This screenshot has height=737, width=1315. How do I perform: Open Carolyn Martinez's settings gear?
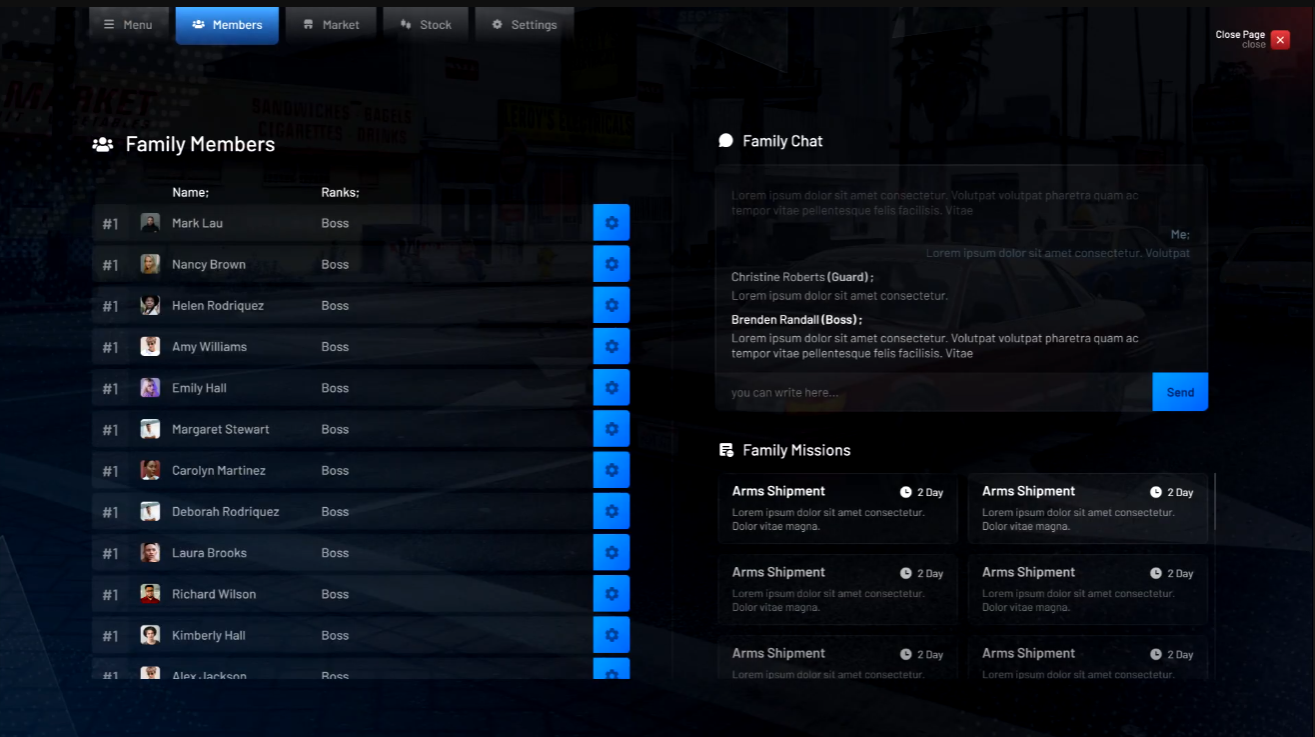pyautogui.click(x=611, y=470)
